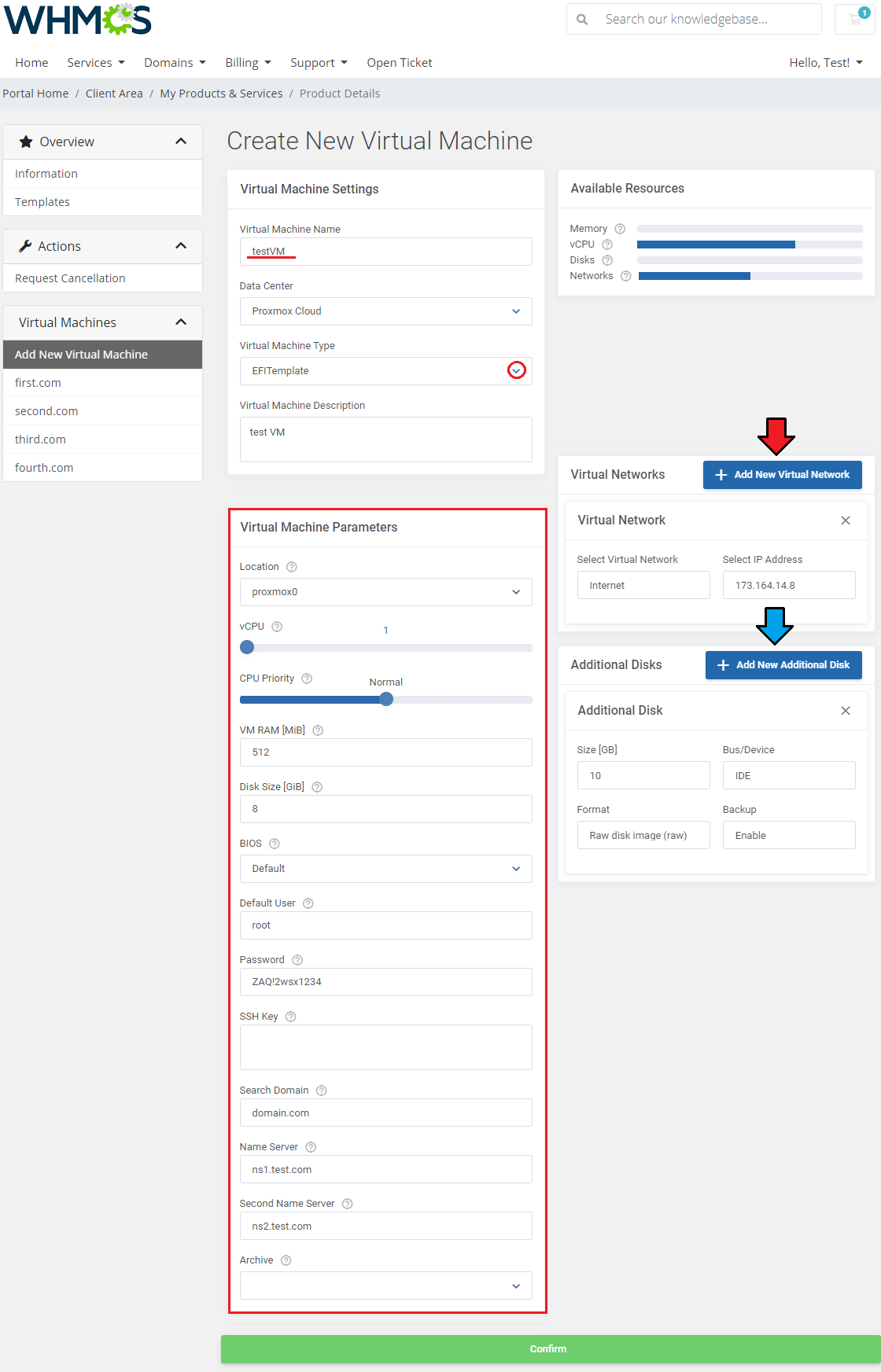Click the VM RAM help icon
This screenshot has height=1372, width=881.
(x=318, y=730)
